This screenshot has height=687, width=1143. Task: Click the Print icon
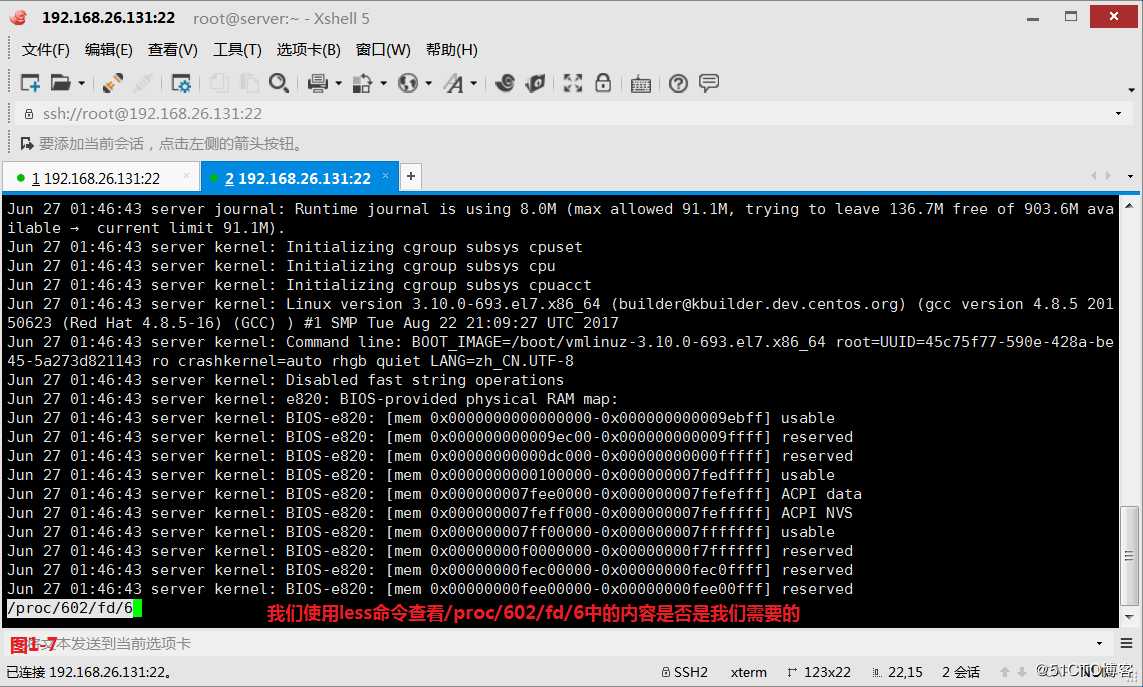(317, 83)
